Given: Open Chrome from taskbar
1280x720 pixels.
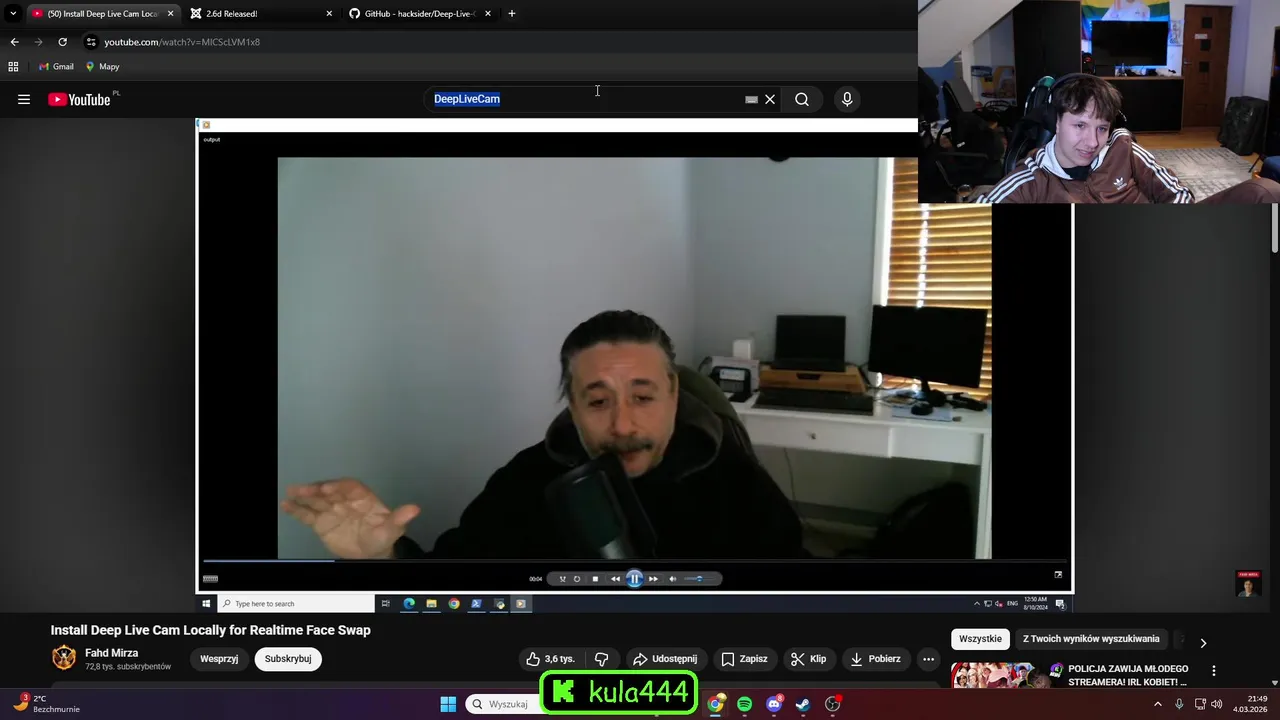Looking at the screenshot, I should click(x=715, y=704).
